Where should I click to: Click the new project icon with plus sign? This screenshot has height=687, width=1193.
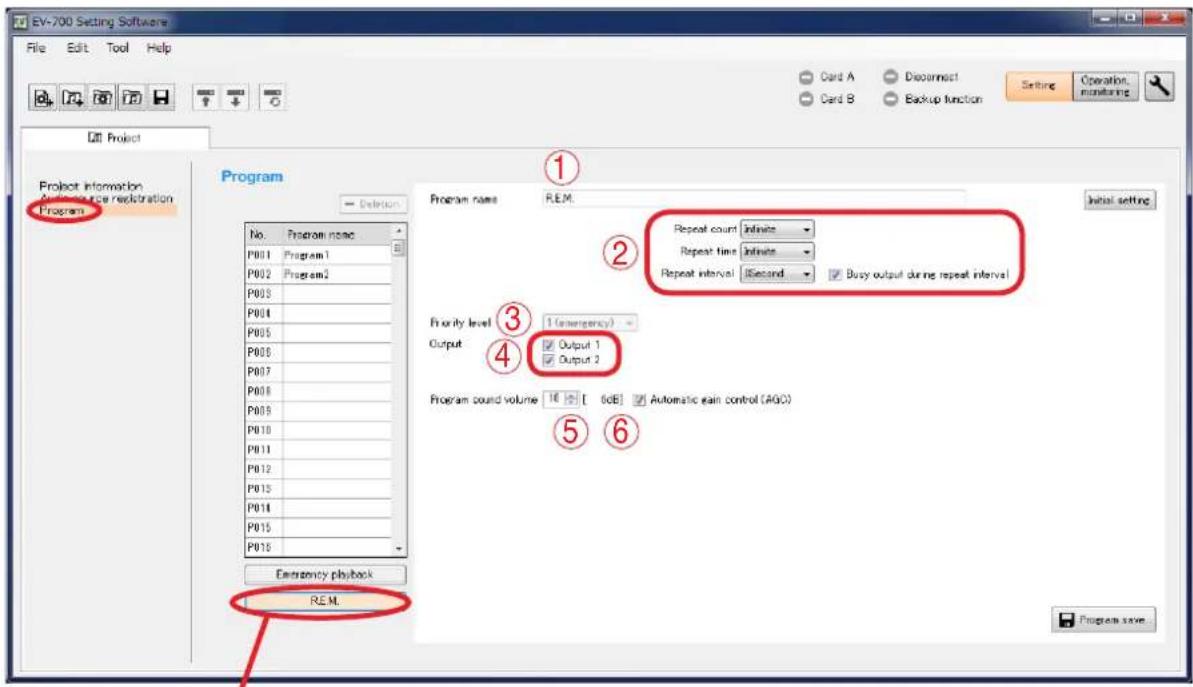click(43, 97)
